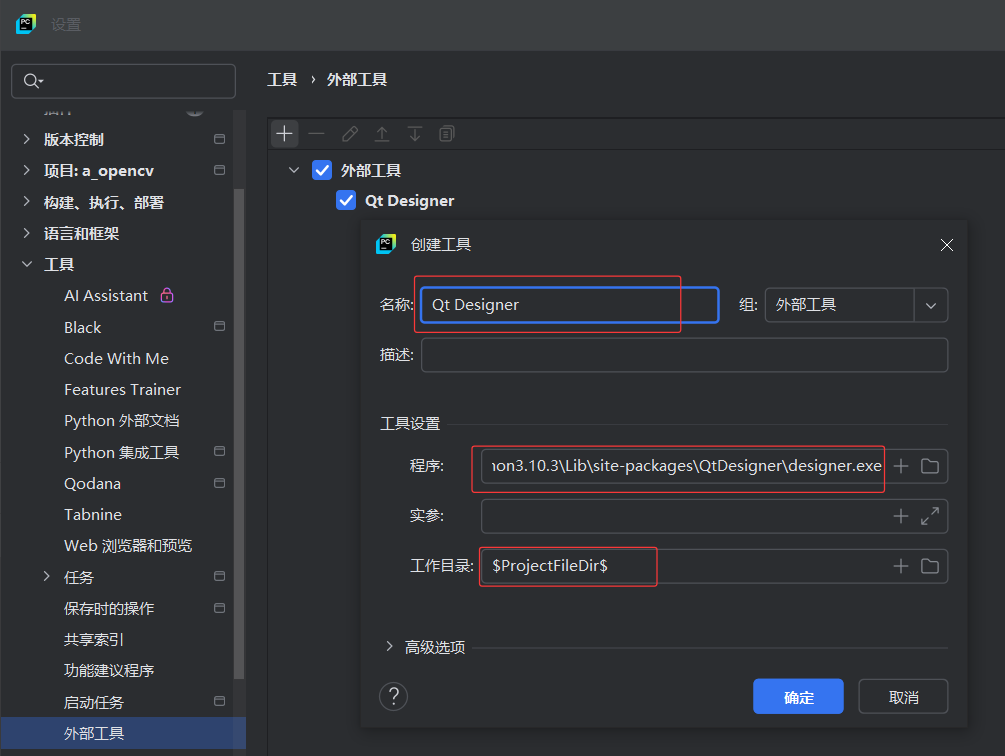Expand the 语言和框架 node

[26, 233]
